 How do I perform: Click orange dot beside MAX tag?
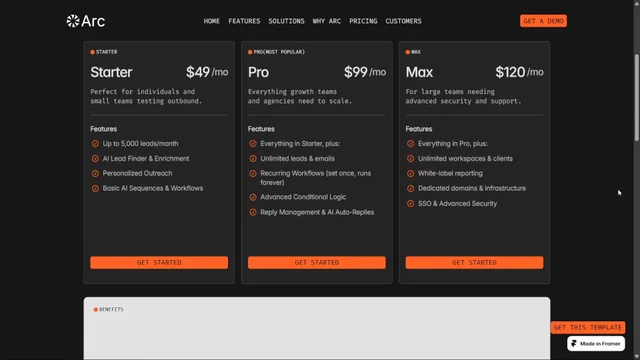tap(407, 52)
